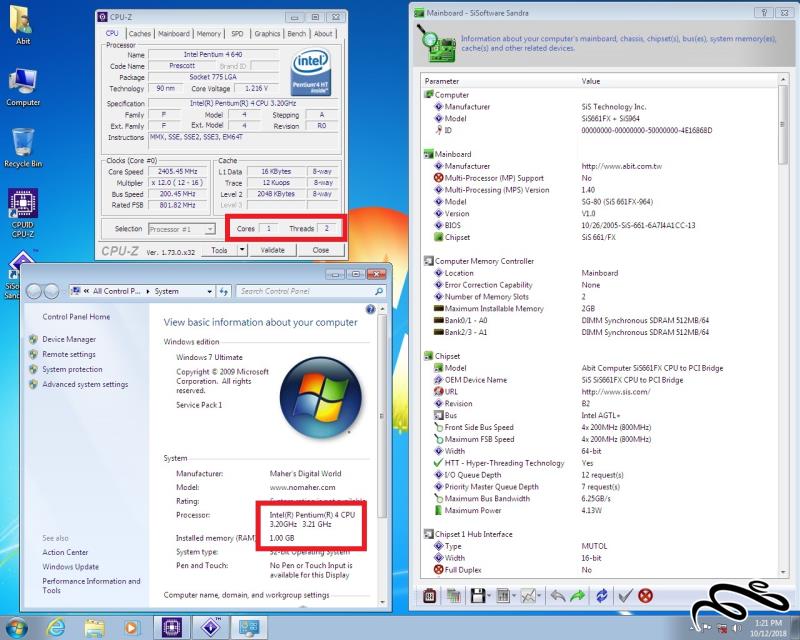This screenshot has height=640, width=800.
Task: Open Advanced system settings link
Action: pyautogui.click(x=85, y=384)
